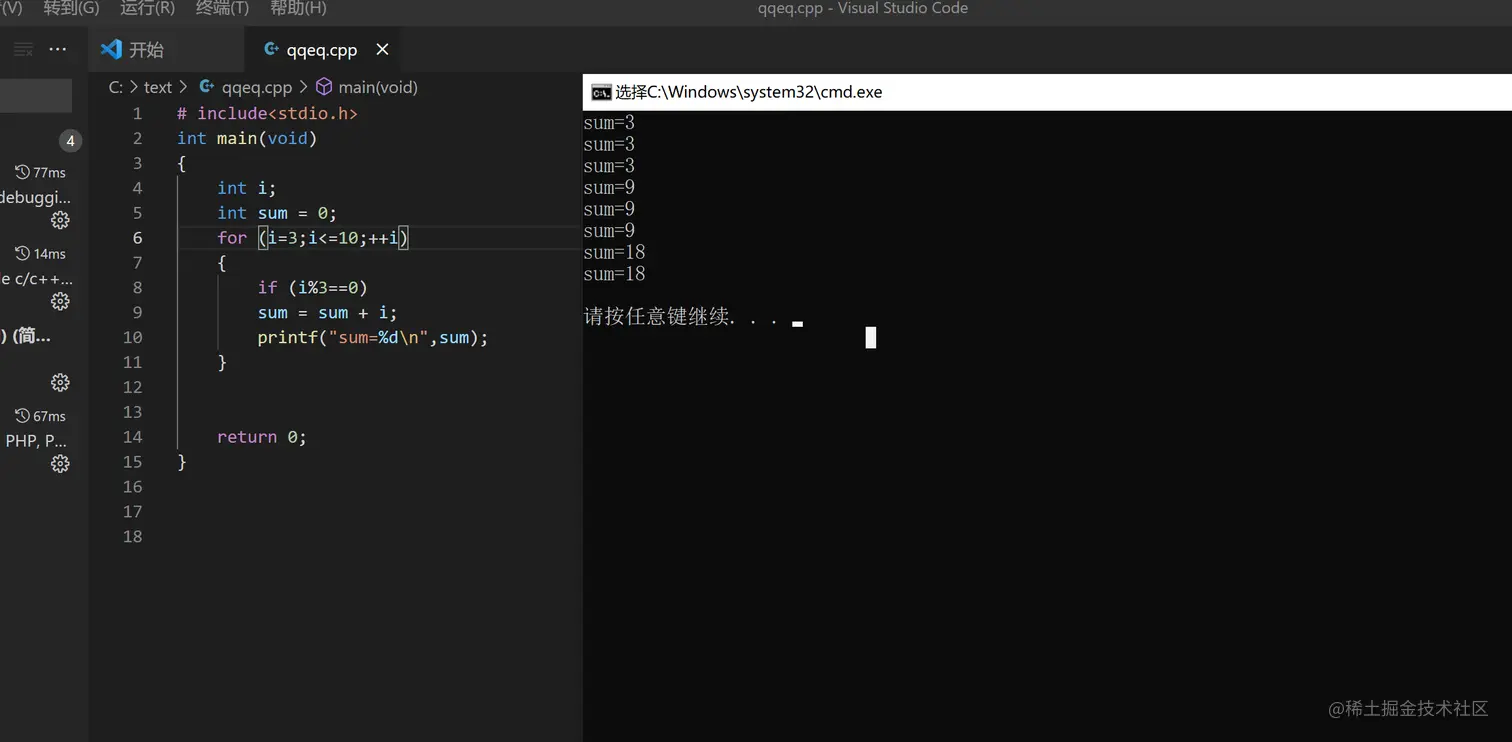Click the C++ file icon next to qqeq.cpp
The width and height of the screenshot is (1512, 742).
click(x=270, y=48)
